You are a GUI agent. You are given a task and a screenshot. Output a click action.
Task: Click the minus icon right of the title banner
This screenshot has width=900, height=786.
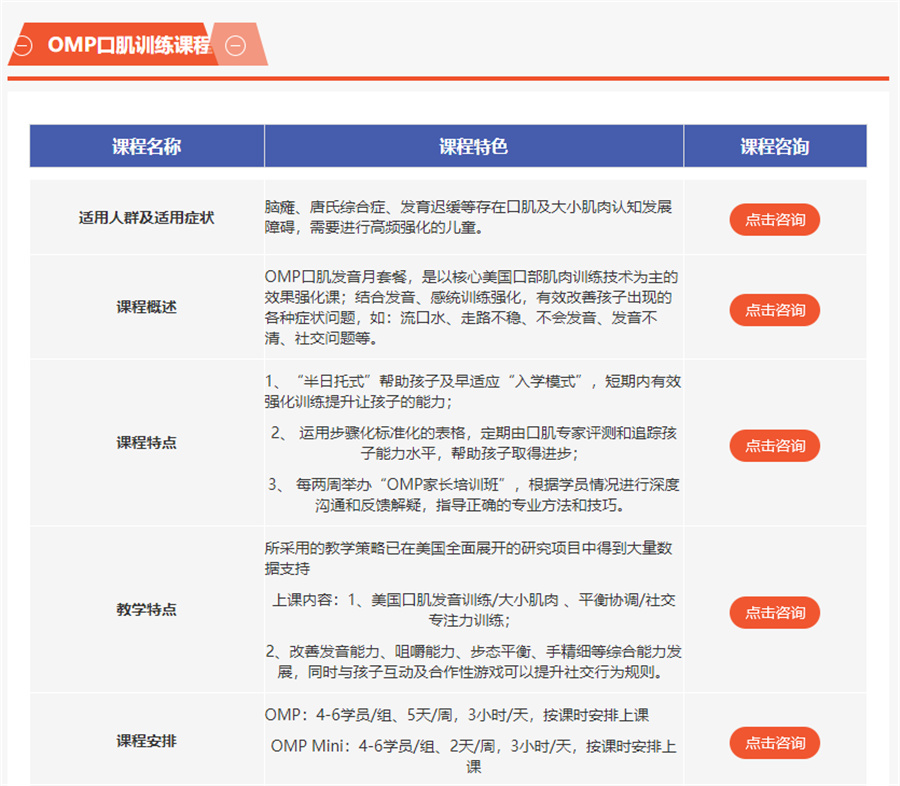pos(236,44)
